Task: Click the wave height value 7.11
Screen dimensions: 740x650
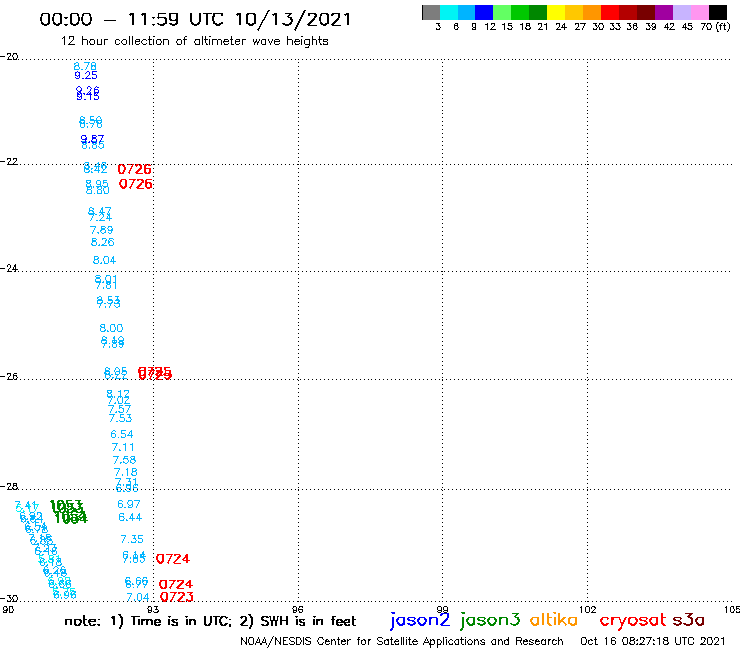Action: [x=123, y=447]
